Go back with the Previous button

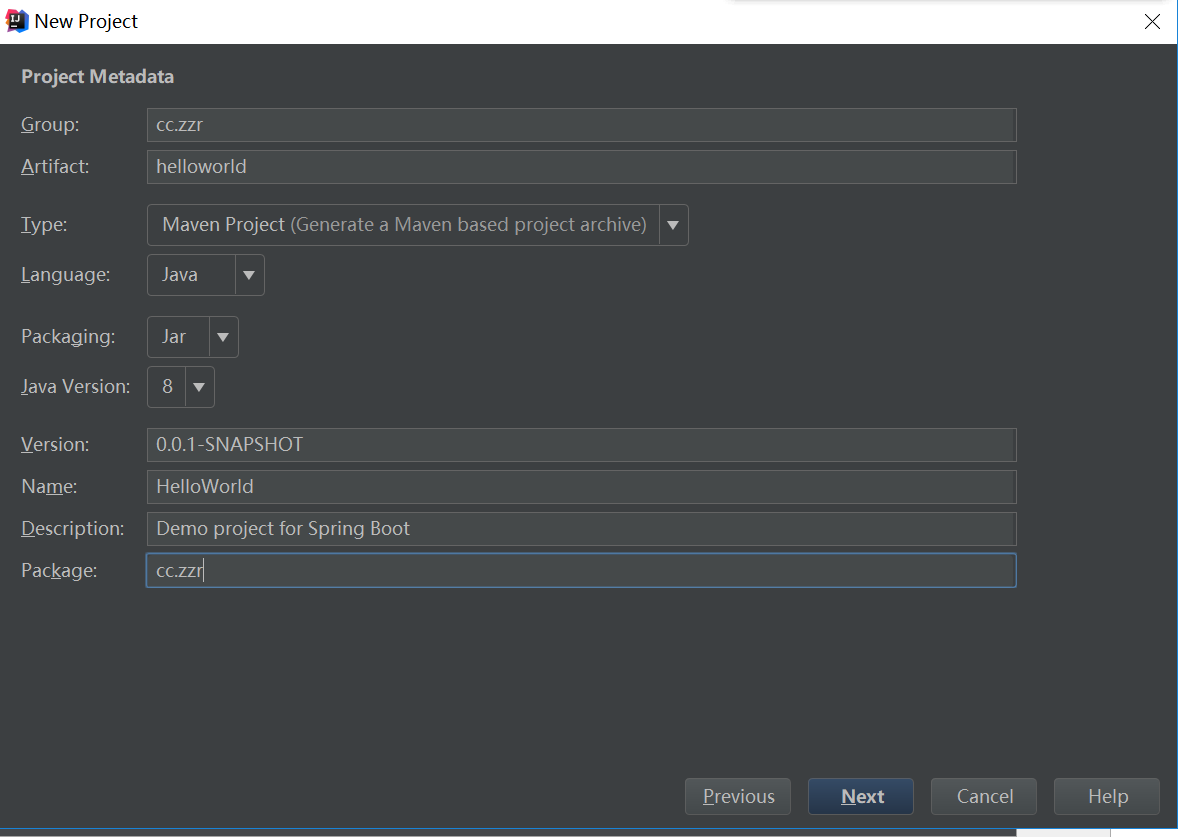click(738, 797)
